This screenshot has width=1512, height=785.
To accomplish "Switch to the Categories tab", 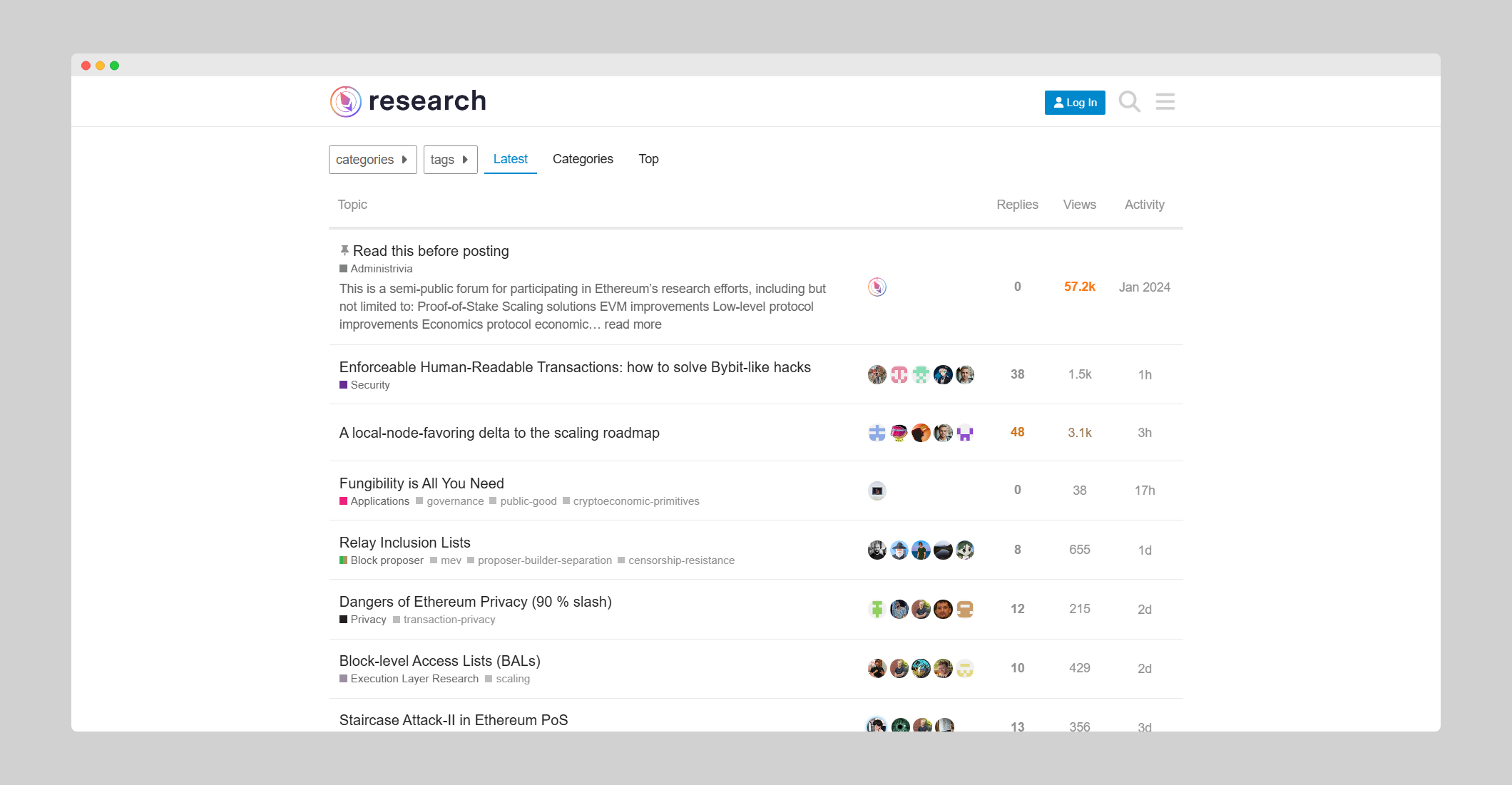I will pyautogui.click(x=583, y=159).
